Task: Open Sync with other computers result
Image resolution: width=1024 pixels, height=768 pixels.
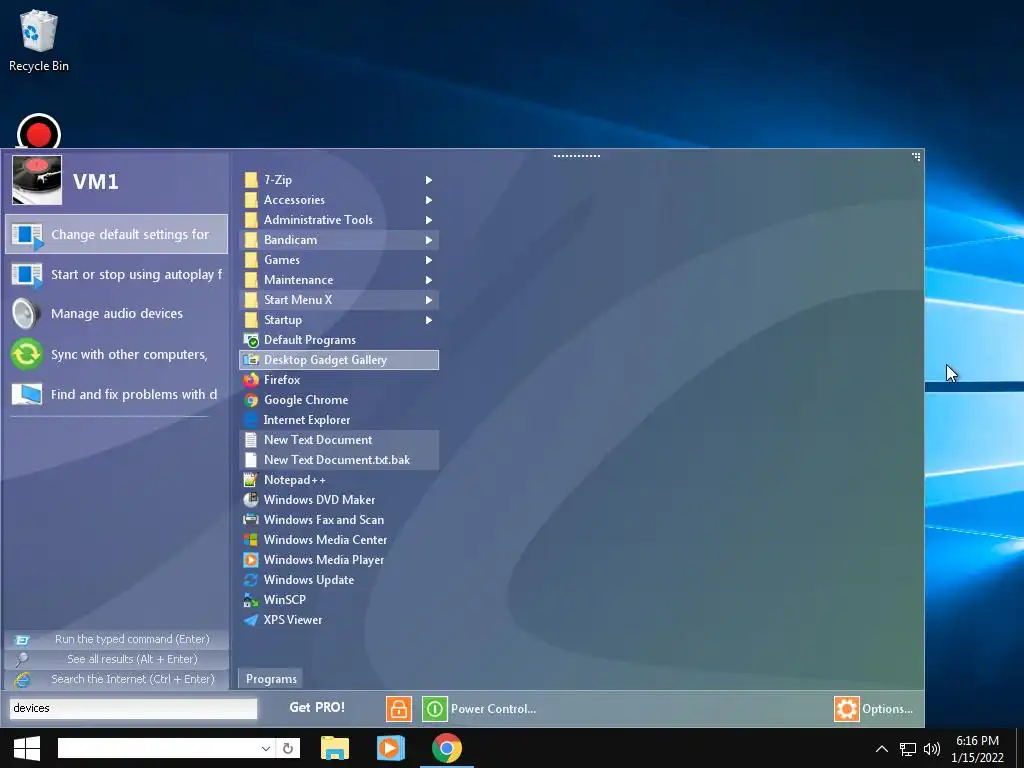Action: pyautogui.click(x=116, y=354)
